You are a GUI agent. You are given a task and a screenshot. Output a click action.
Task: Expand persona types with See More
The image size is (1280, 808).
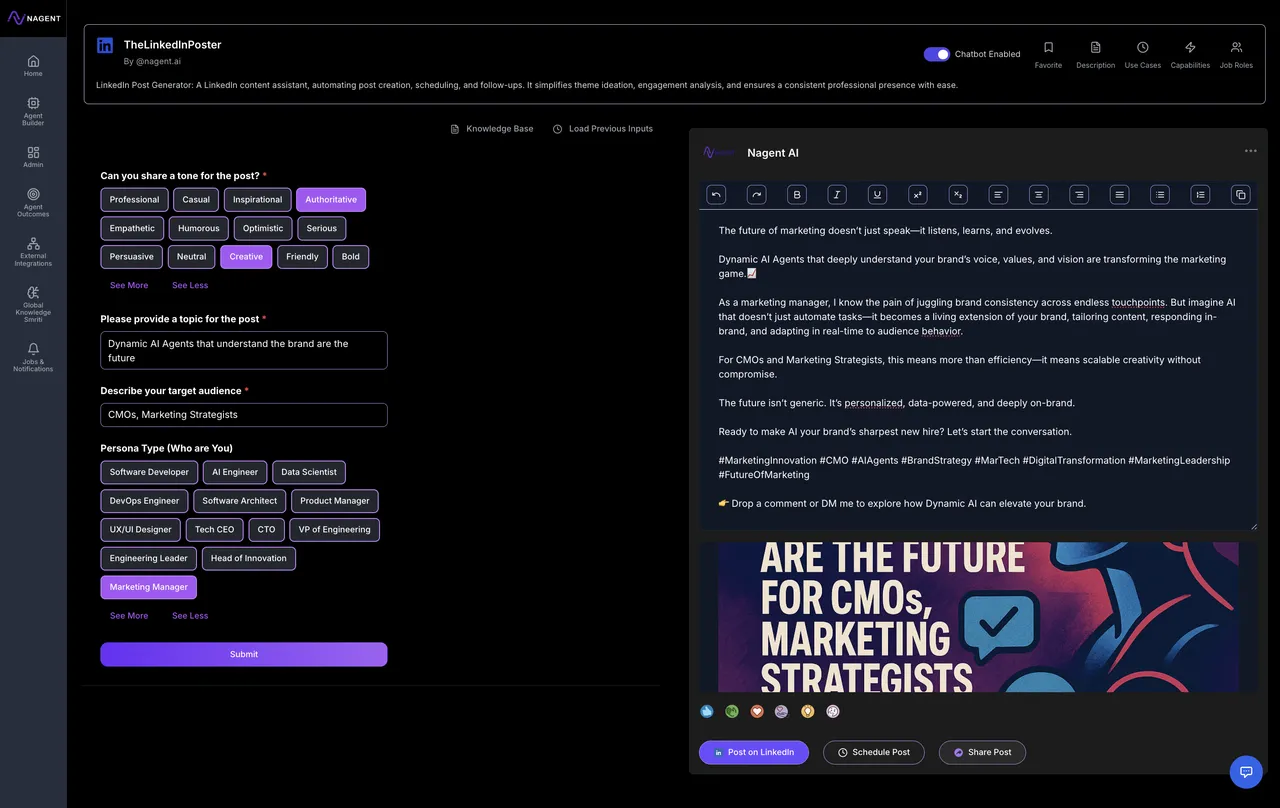[129, 616]
